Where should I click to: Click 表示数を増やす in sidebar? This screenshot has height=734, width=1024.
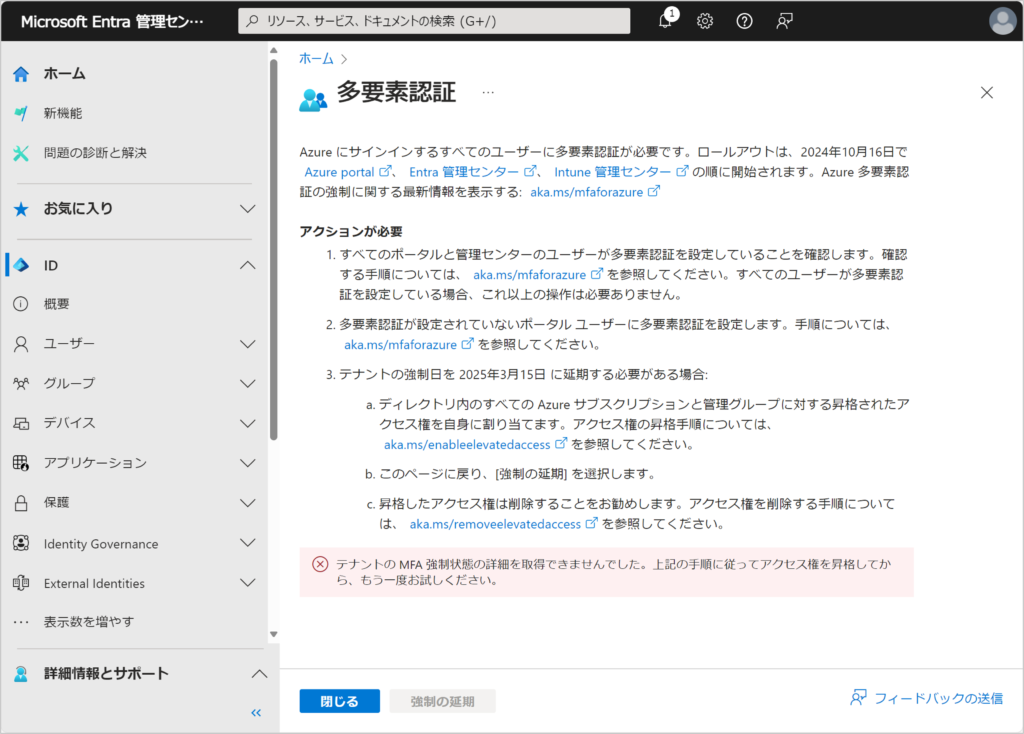click(89, 622)
